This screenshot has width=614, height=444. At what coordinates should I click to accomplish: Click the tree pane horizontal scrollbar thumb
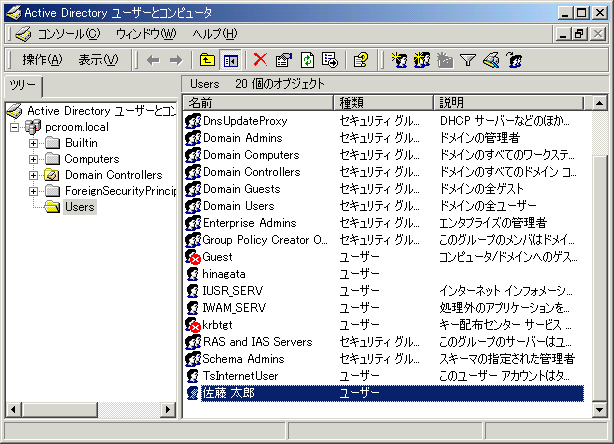pos(59,410)
